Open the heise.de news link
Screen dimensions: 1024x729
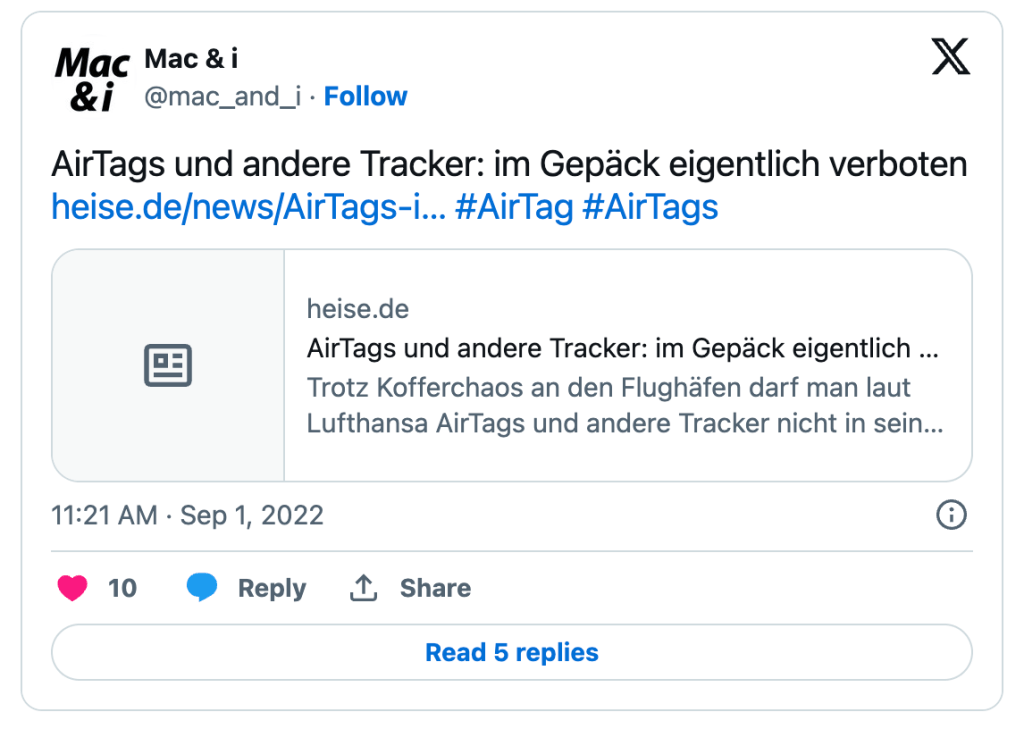click(x=246, y=207)
